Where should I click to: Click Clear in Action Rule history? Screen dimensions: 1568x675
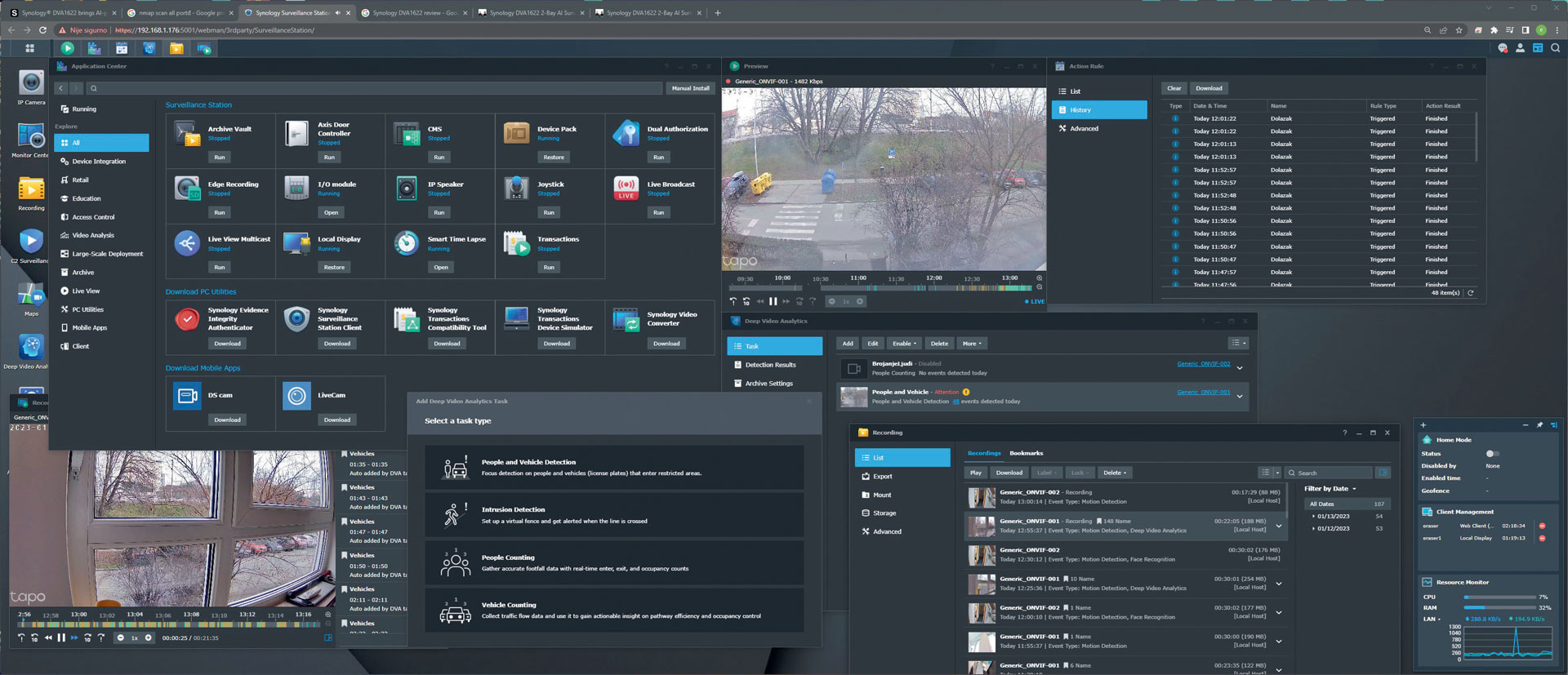1174,88
